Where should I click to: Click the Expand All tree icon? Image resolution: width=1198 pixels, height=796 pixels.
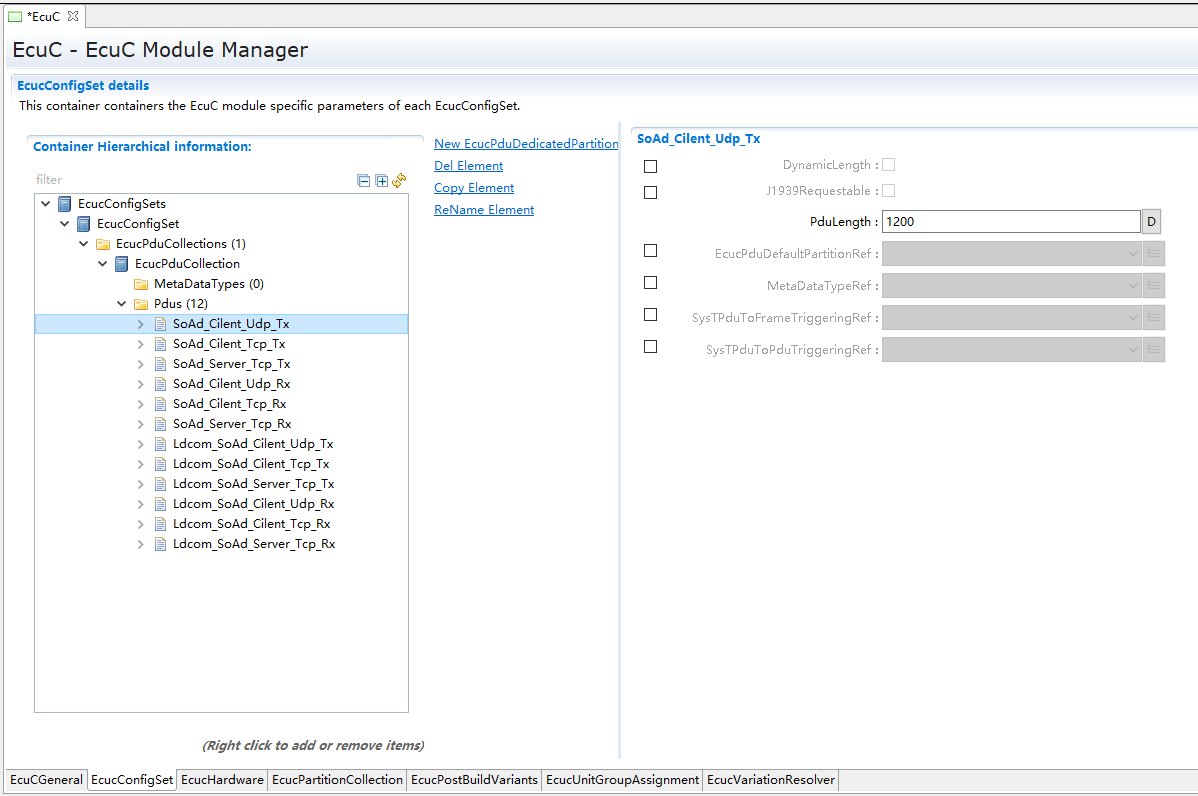tap(381, 181)
